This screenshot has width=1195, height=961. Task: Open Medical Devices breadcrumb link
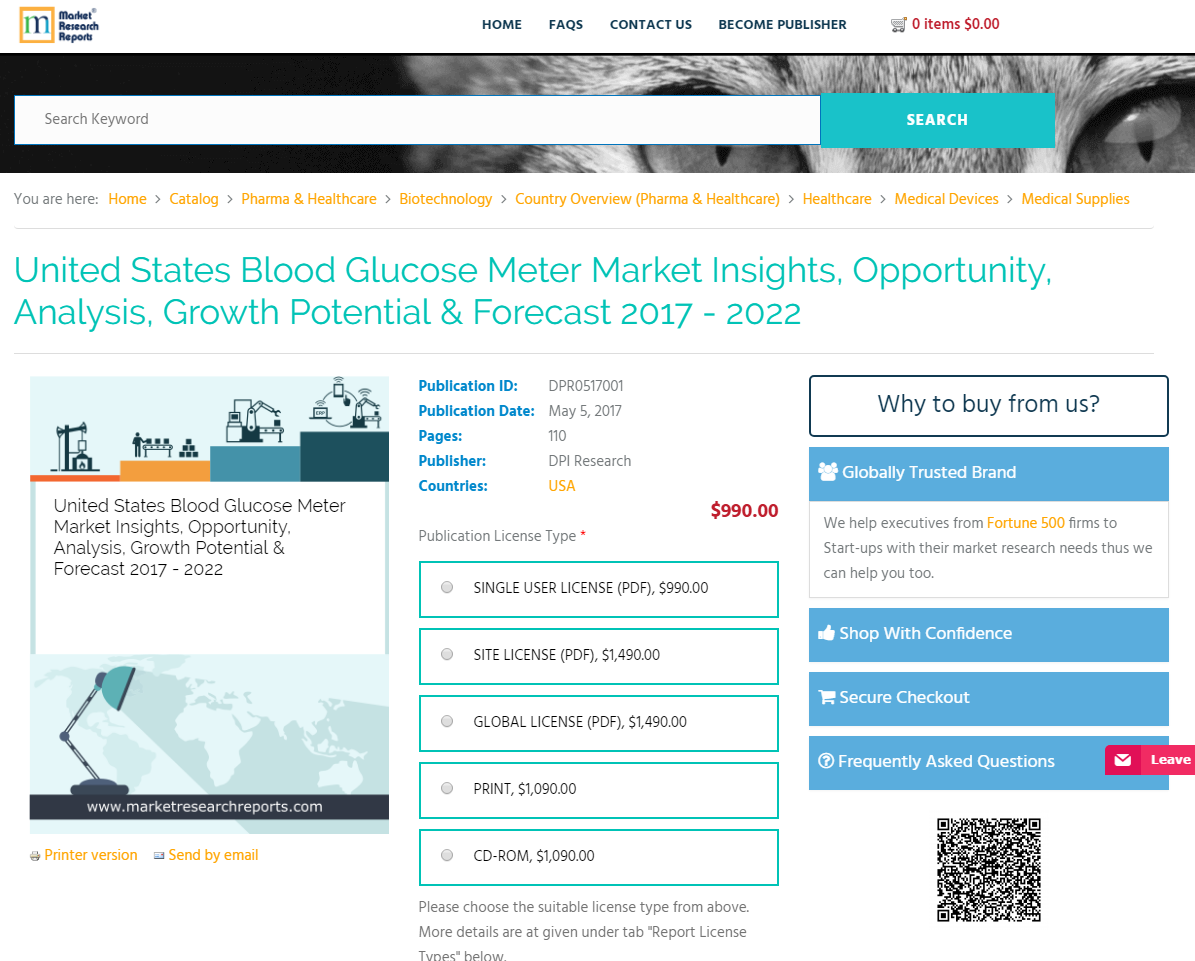pos(946,199)
